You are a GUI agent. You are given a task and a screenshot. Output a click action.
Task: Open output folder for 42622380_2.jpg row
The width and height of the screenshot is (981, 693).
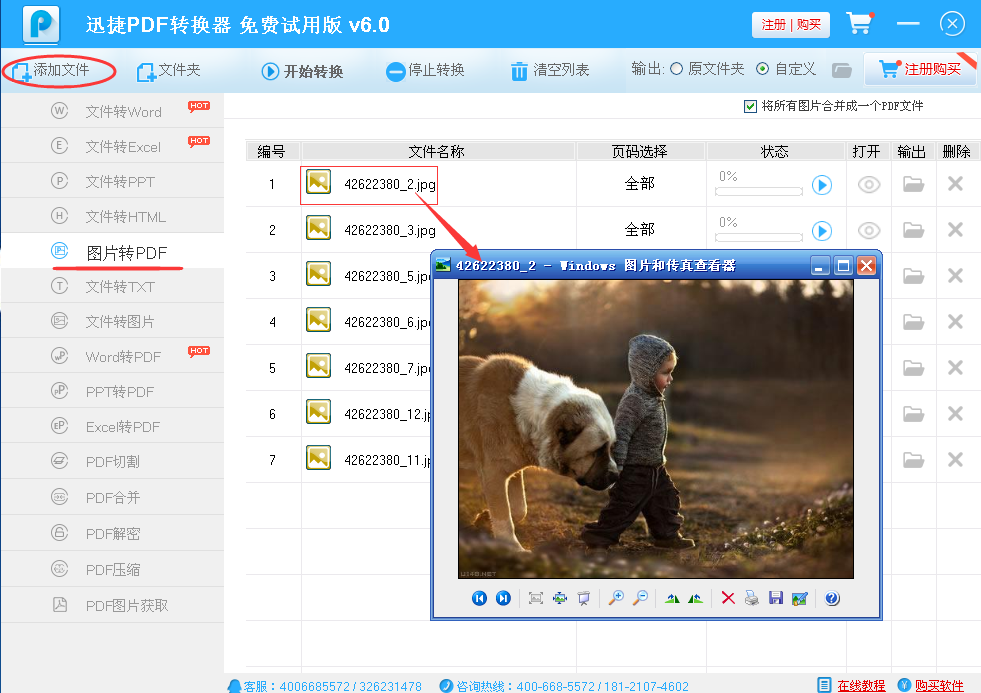tap(913, 184)
